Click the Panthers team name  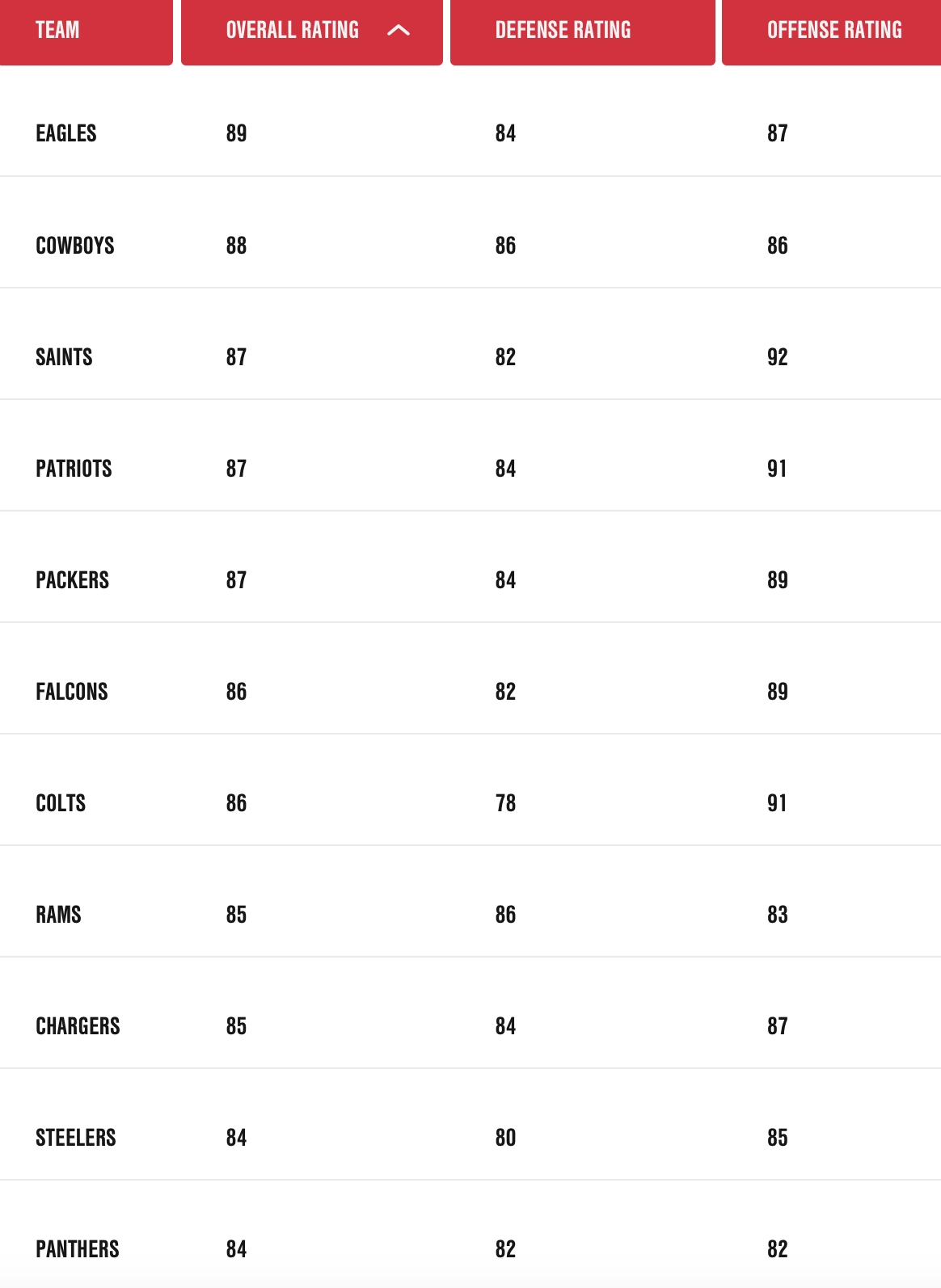(x=78, y=1249)
